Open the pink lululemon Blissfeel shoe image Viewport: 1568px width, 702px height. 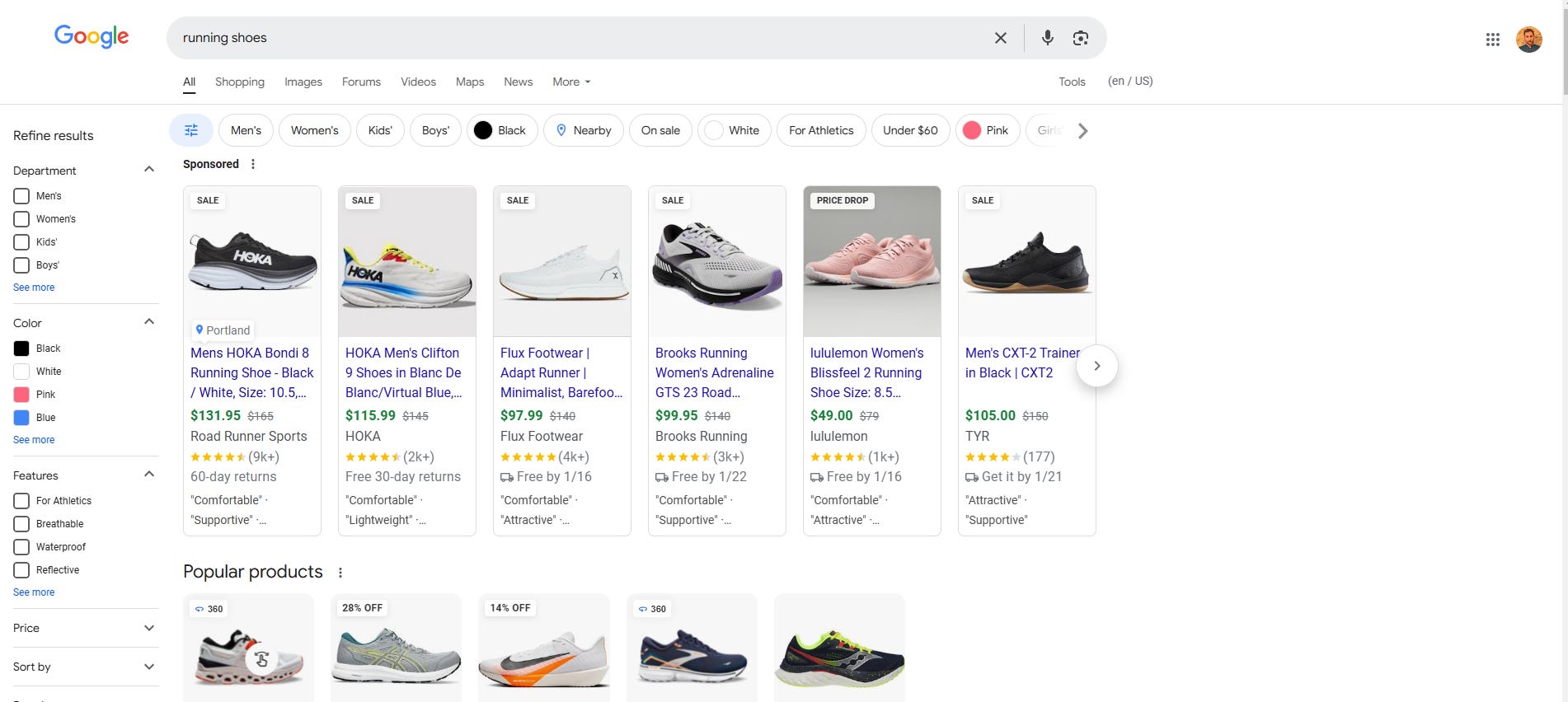[872, 261]
